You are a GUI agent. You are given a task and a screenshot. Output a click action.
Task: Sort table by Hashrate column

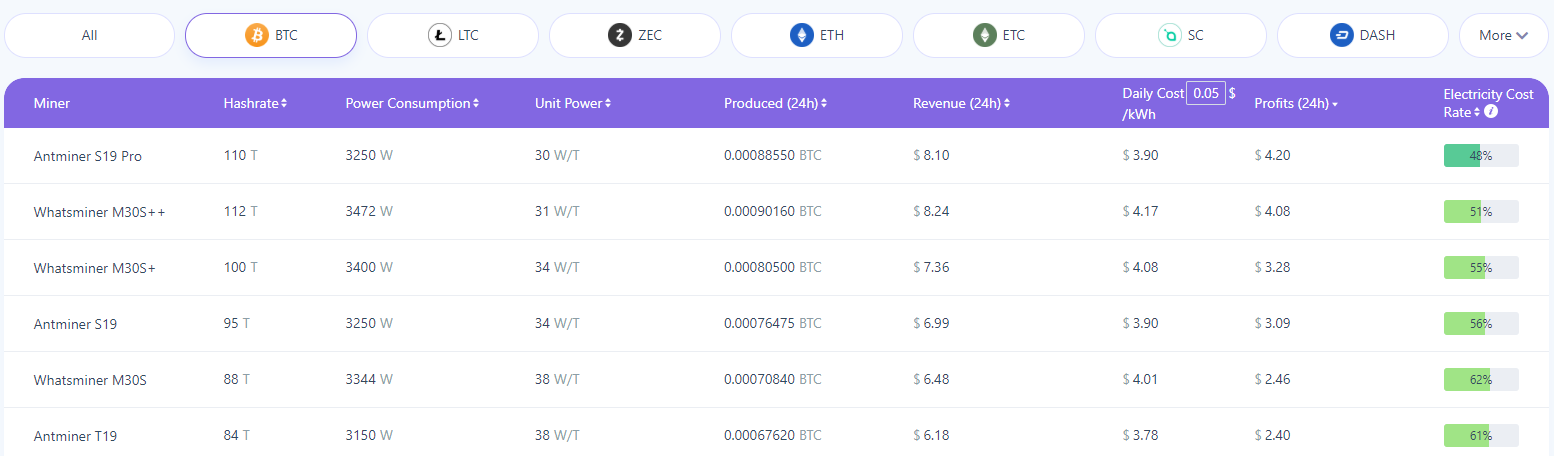255,103
